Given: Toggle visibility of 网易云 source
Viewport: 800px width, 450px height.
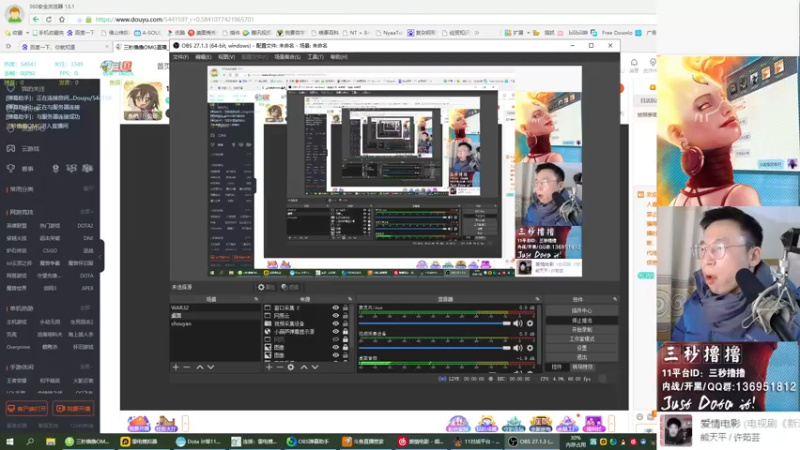Looking at the screenshot, I should click(336, 316).
